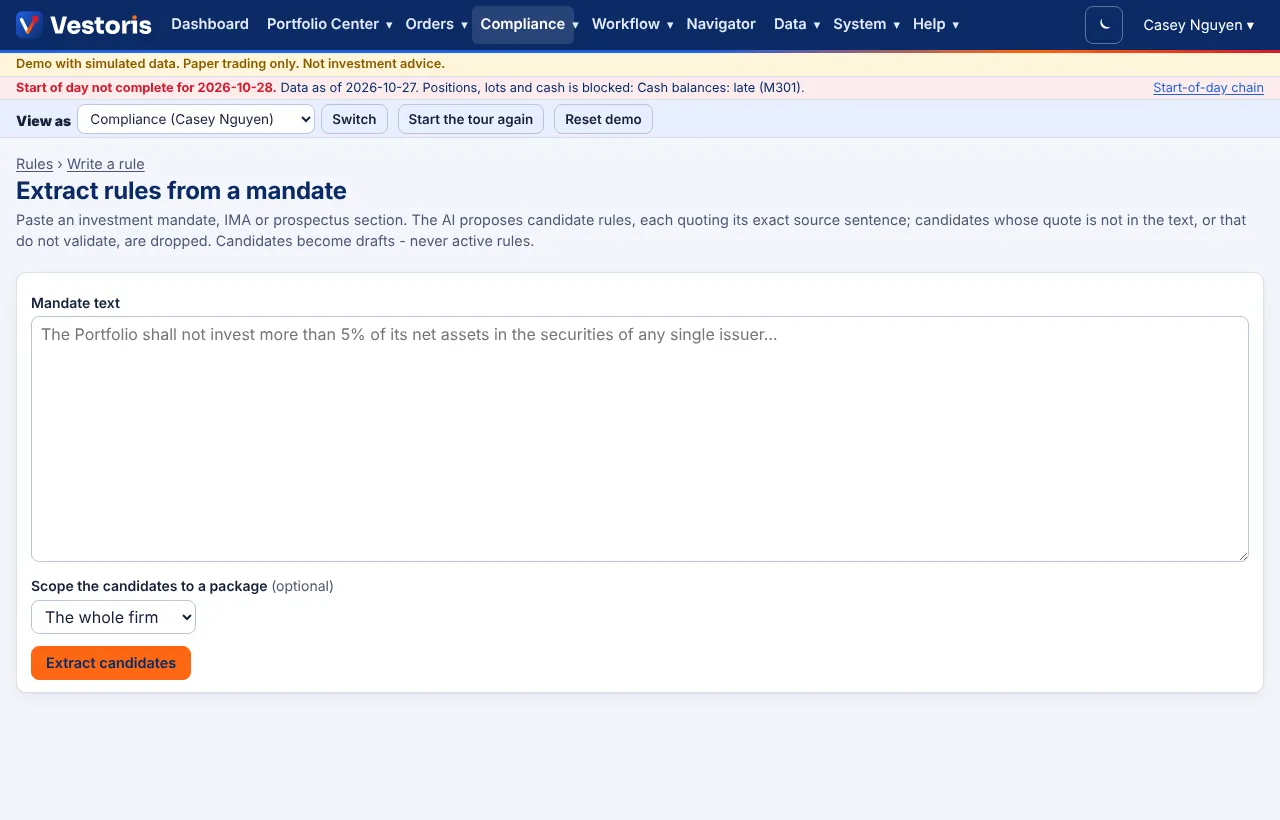Open the View as role dropdown
Screen dimensions: 1280x820
point(196,119)
